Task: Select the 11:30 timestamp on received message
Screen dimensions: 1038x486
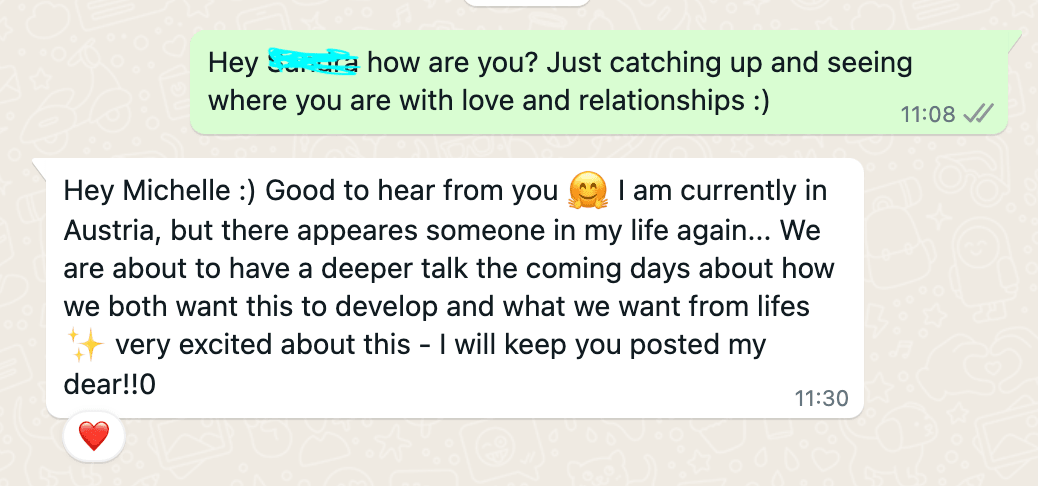Action: coord(821,398)
